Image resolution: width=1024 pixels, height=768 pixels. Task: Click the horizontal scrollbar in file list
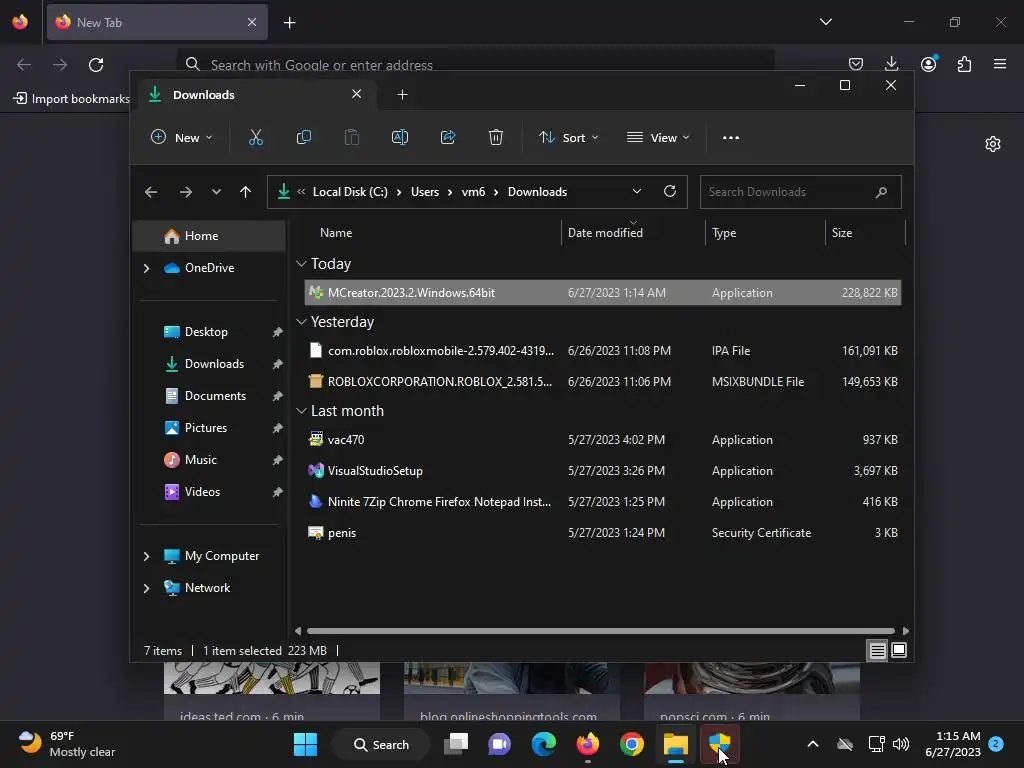[600, 631]
